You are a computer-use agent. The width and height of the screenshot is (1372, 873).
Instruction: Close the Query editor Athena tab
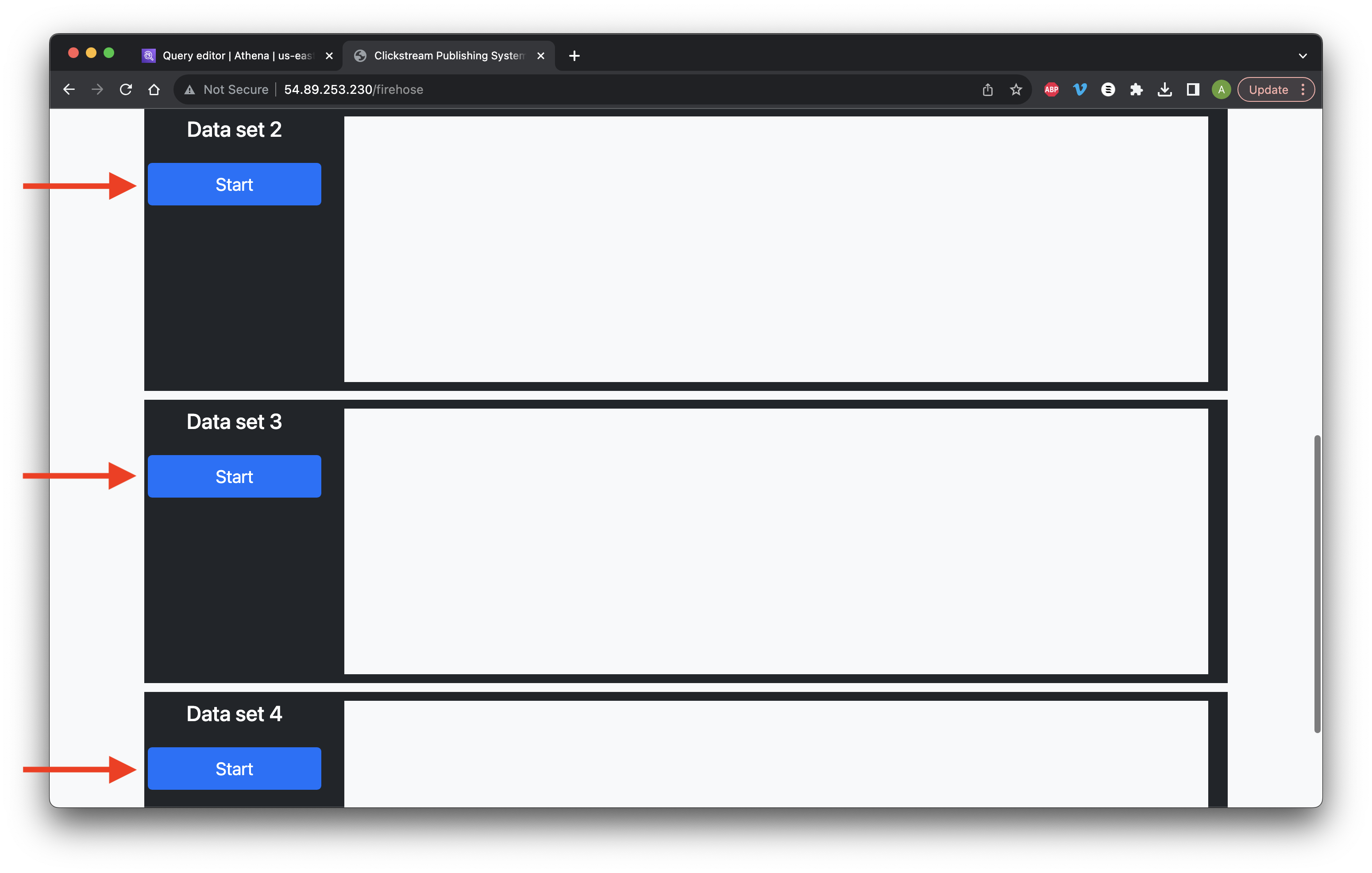(x=329, y=56)
